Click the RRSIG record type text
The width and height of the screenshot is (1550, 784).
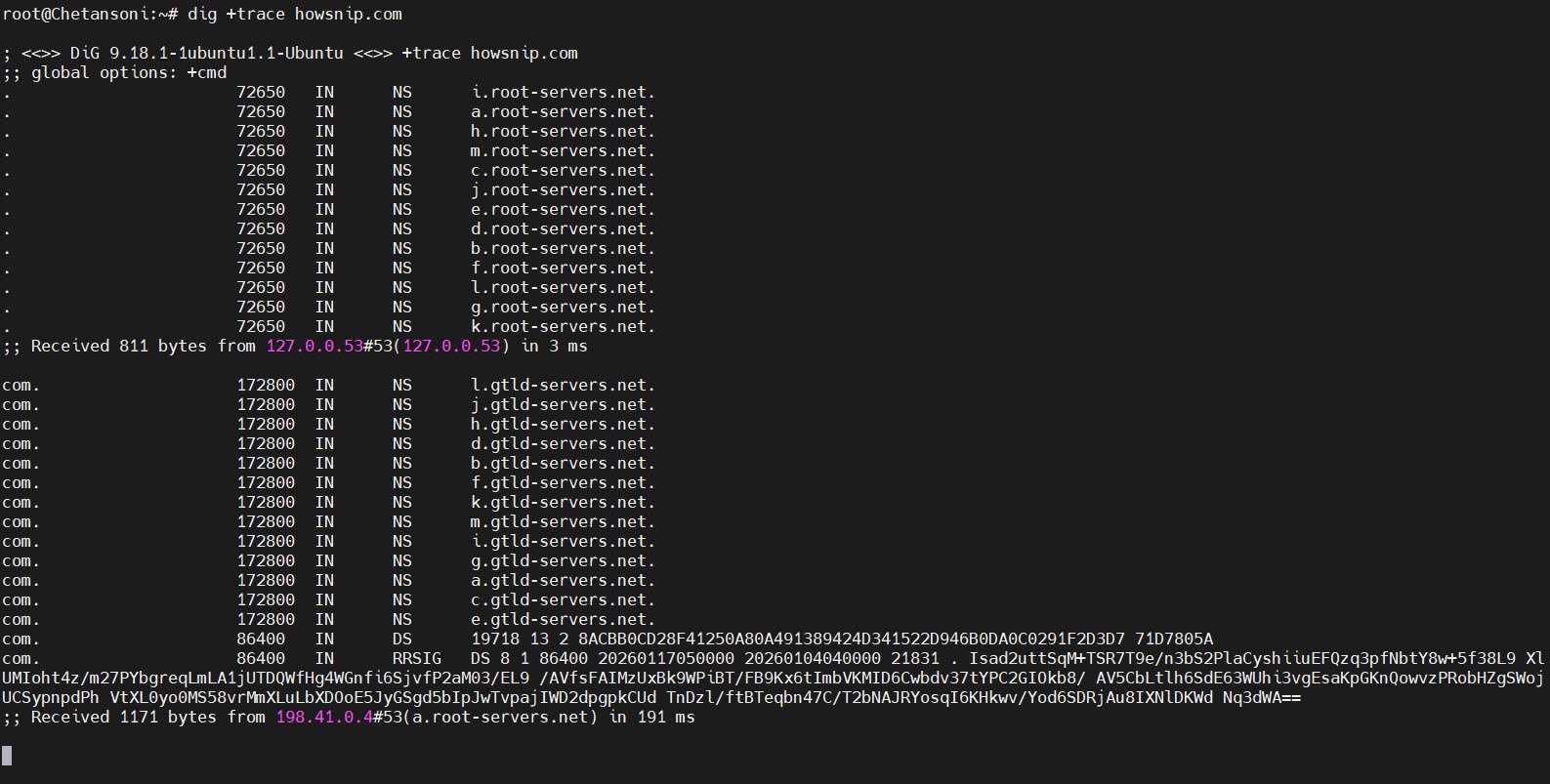[417, 659]
